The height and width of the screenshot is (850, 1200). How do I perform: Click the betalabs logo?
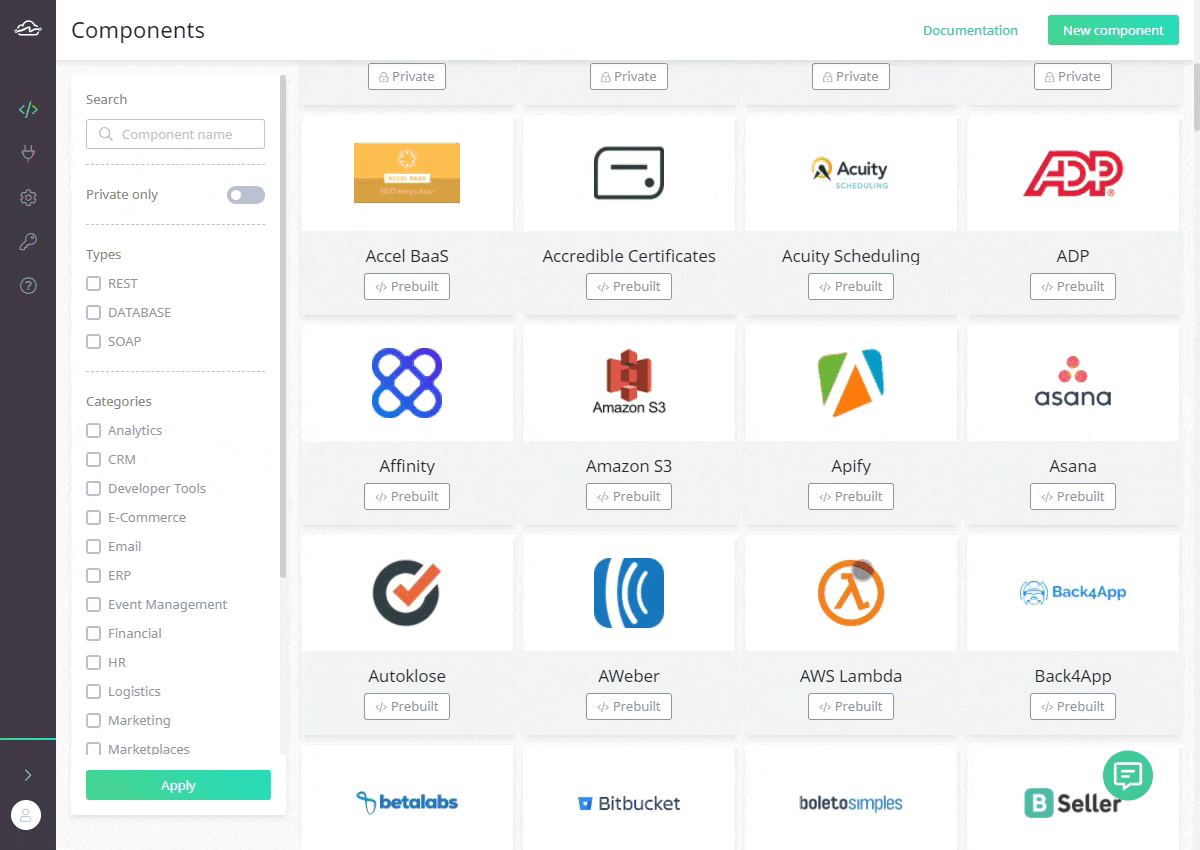click(407, 802)
